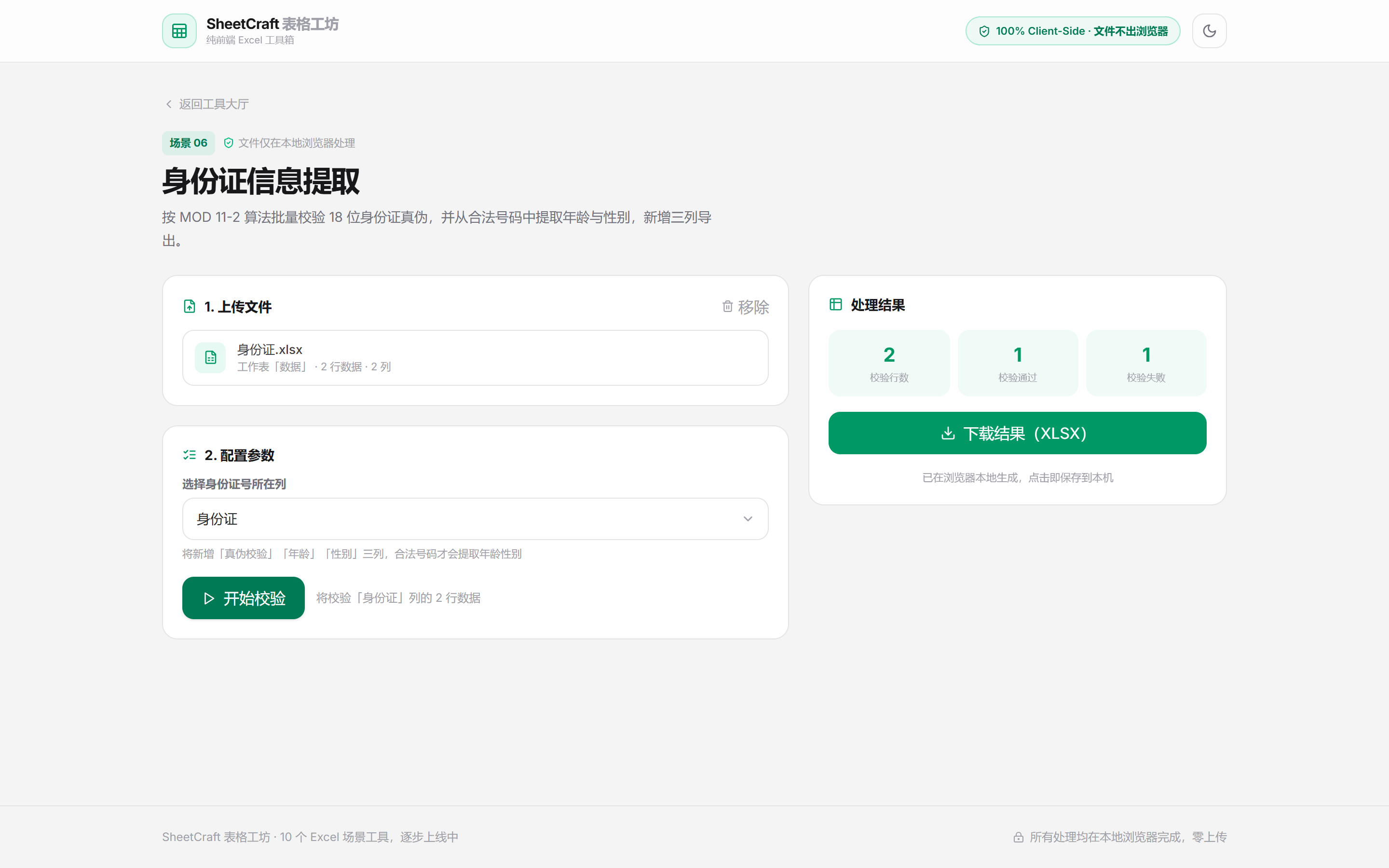The image size is (1389, 868).
Task: Click the green file icon for 身份证.xlsx
Action: [211, 358]
